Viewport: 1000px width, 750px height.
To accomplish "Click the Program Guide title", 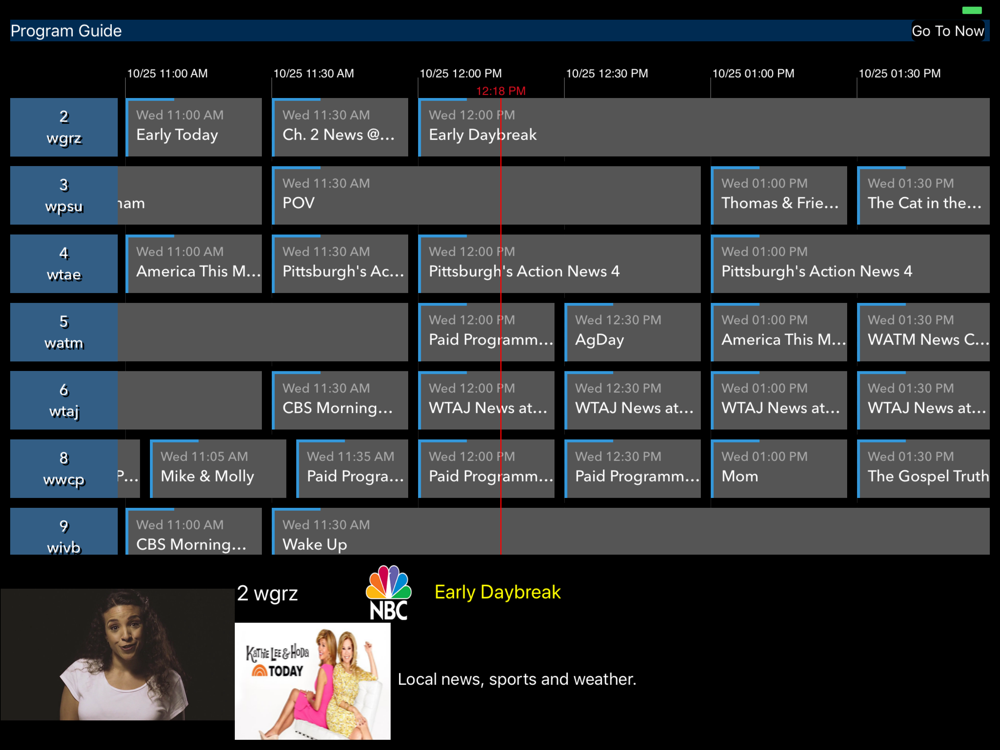I will pos(66,31).
